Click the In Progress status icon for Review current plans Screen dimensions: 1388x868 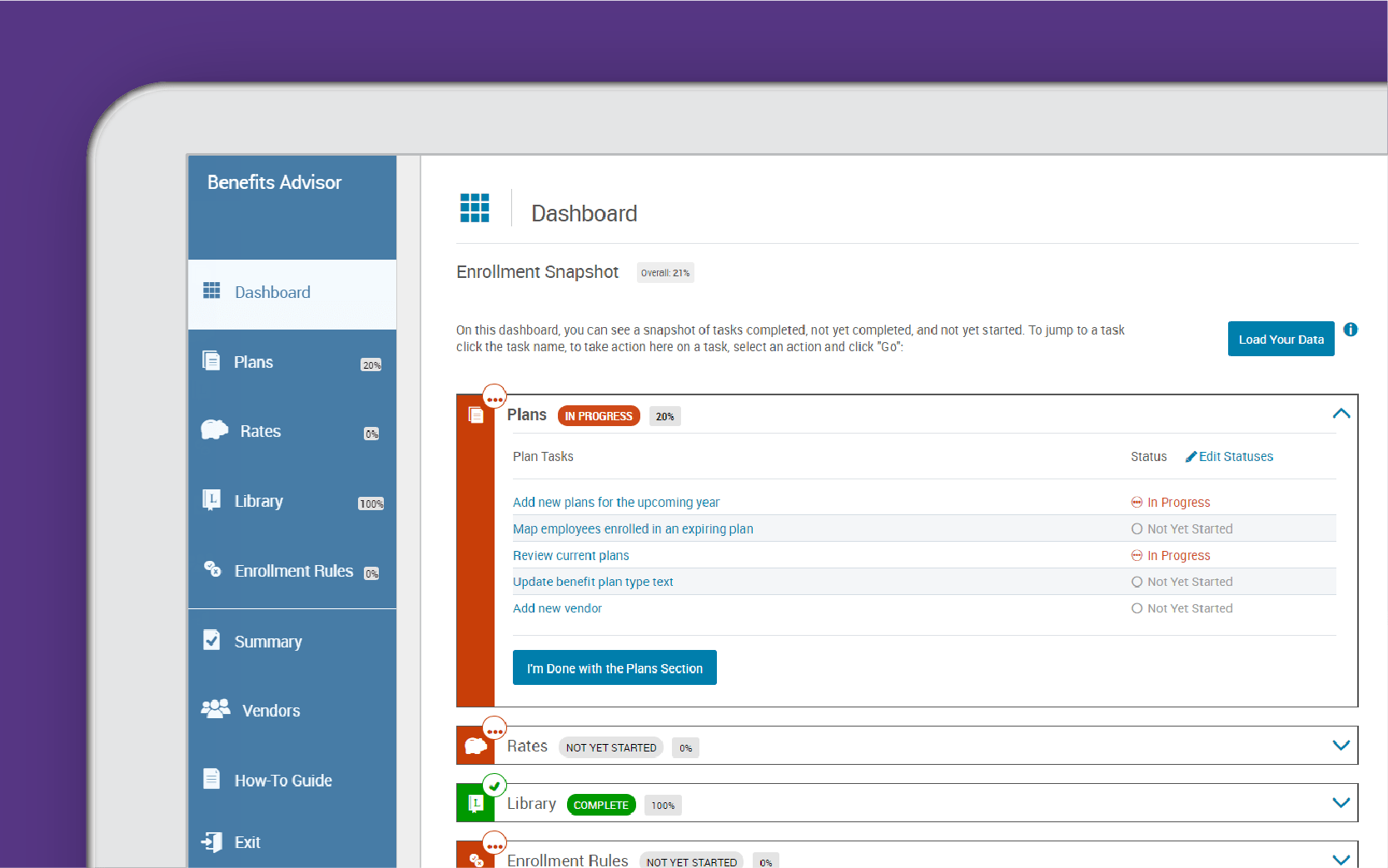point(1137,556)
